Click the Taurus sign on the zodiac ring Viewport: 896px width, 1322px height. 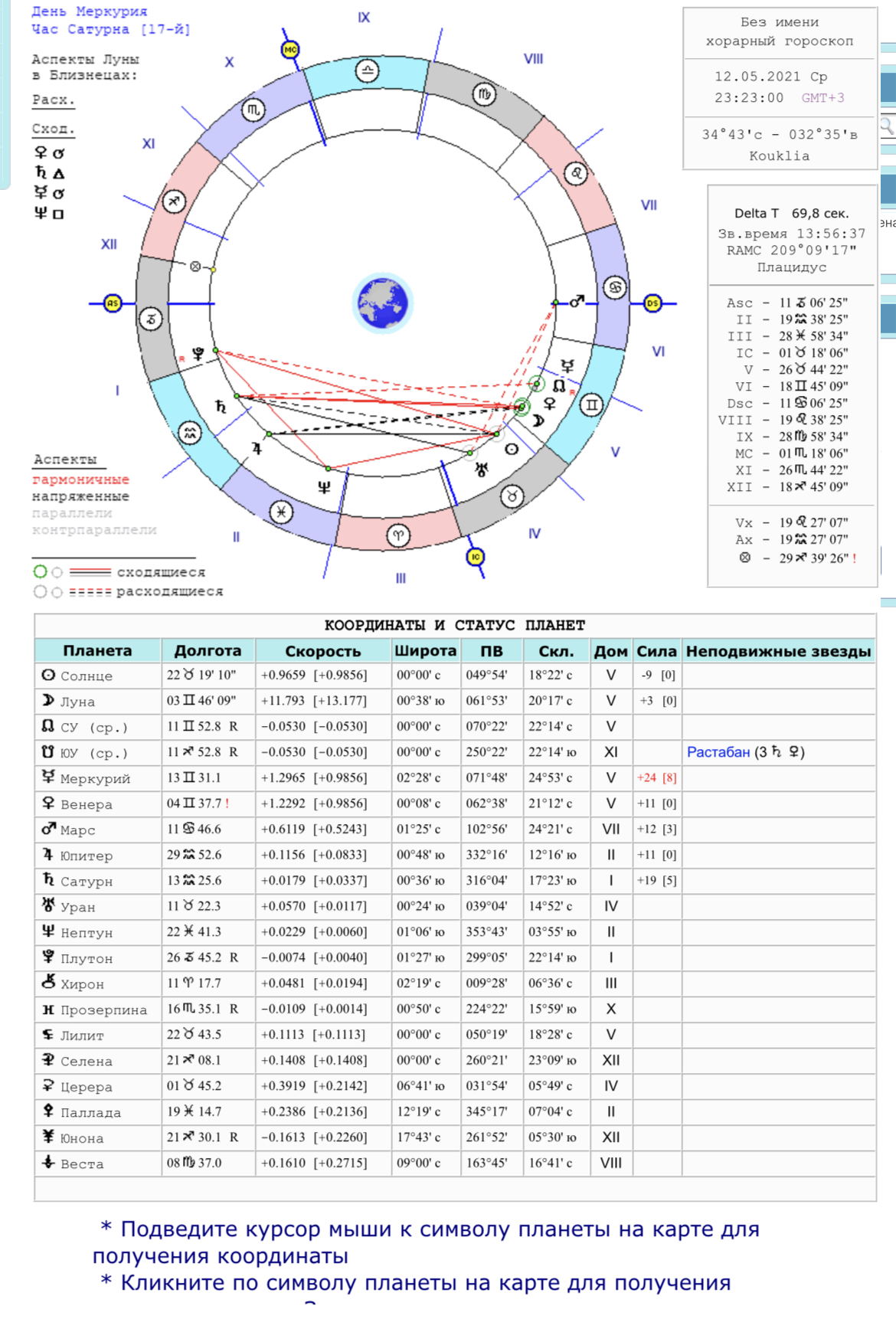(x=512, y=496)
